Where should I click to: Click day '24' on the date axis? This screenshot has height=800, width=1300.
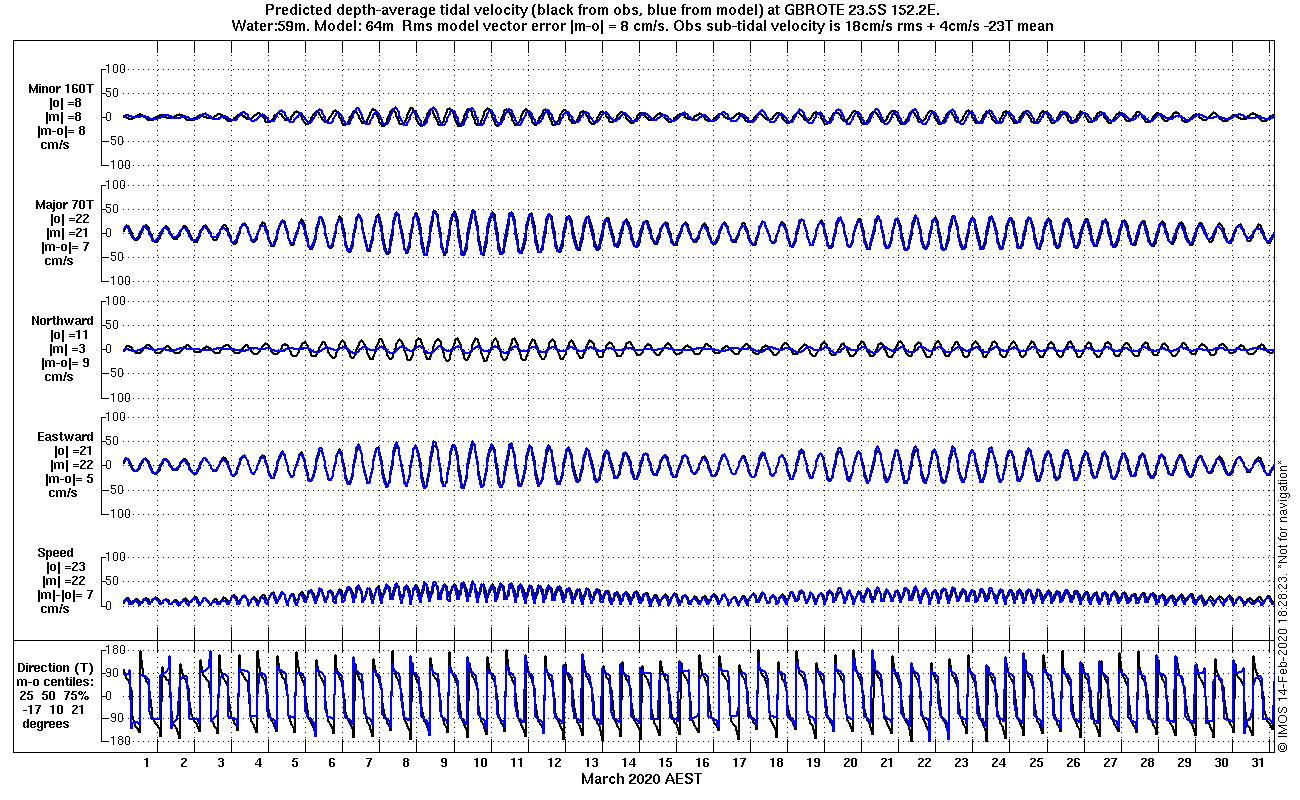(x=998, y=763)
